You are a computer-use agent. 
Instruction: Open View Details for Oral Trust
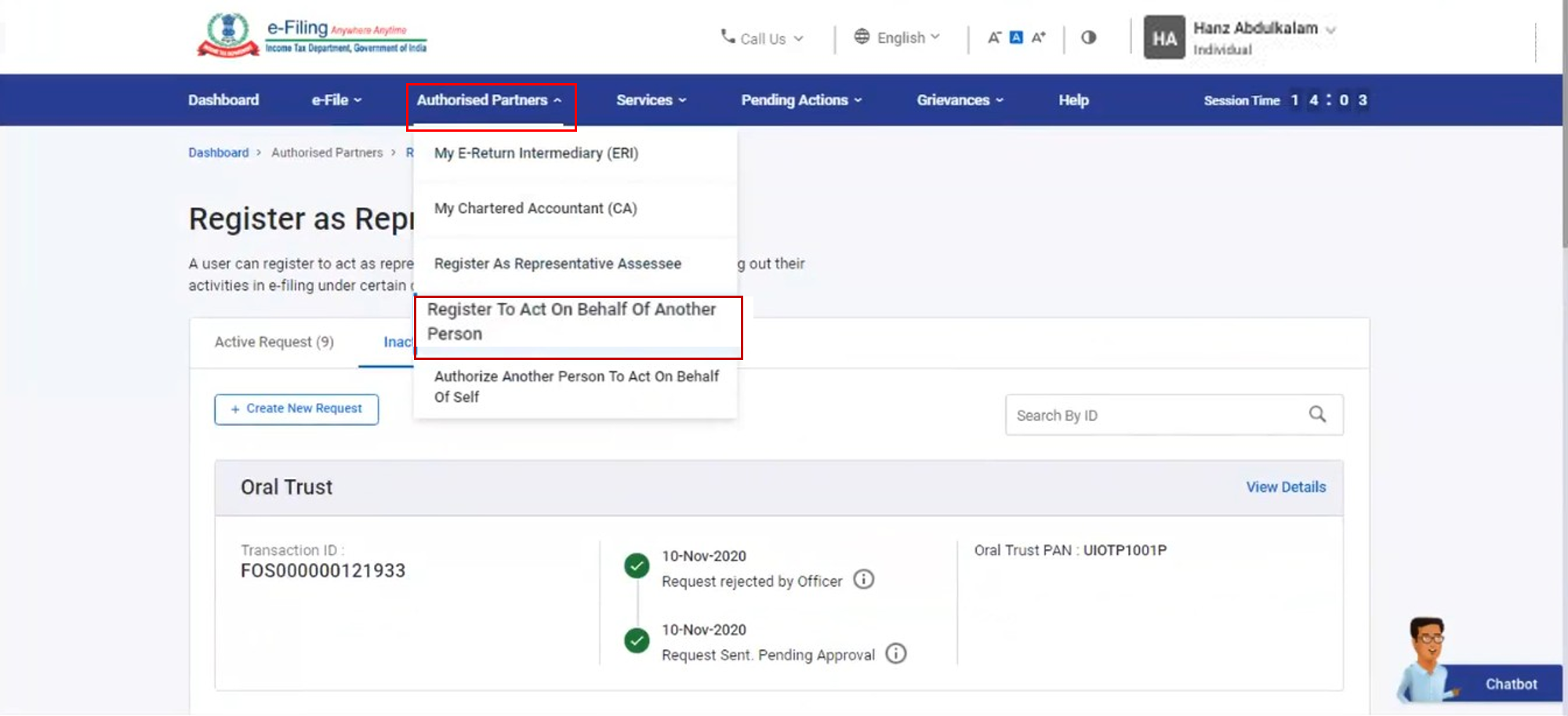coord(1286,487)
